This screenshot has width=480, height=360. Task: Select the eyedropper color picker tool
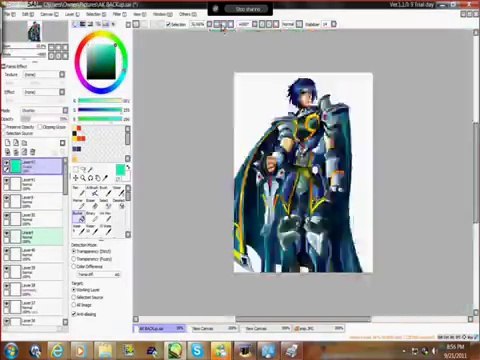tap(105, 178)
